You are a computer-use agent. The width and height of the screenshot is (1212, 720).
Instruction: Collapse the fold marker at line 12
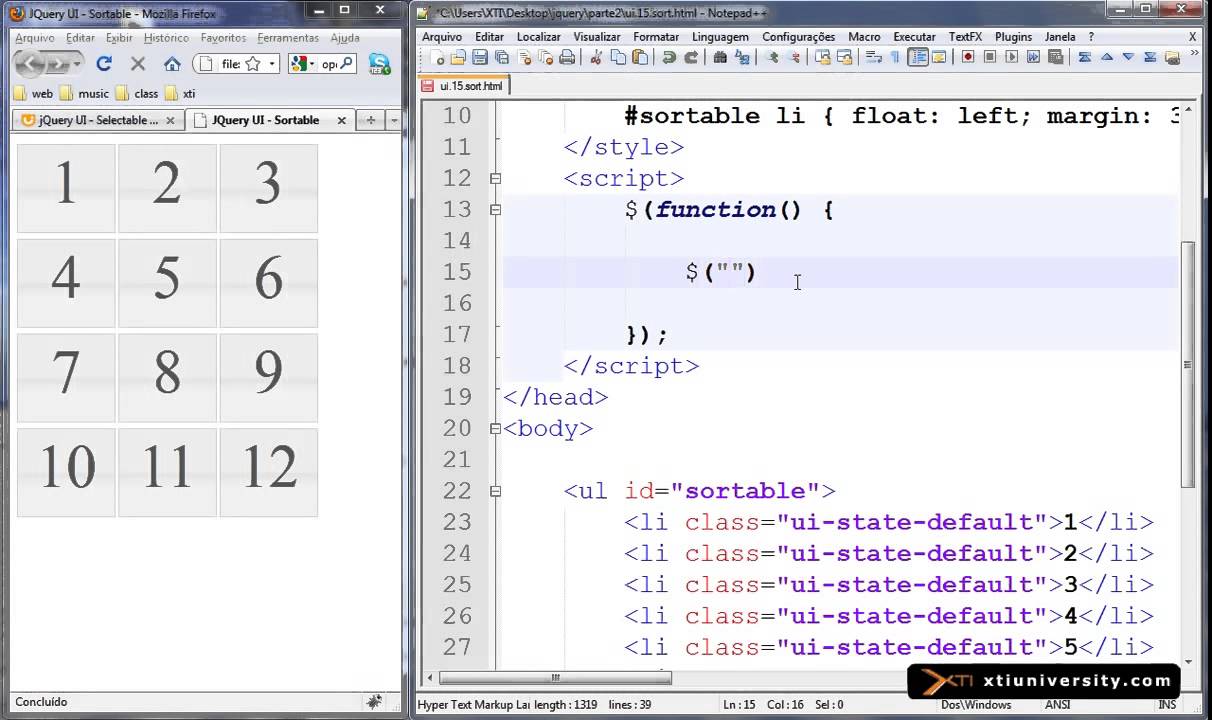pyautogui.click(x=495, y=178)
